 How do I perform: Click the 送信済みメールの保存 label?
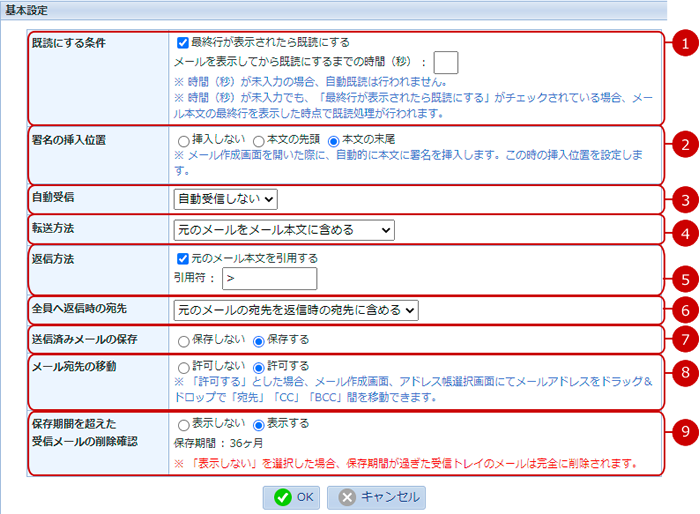84,339
